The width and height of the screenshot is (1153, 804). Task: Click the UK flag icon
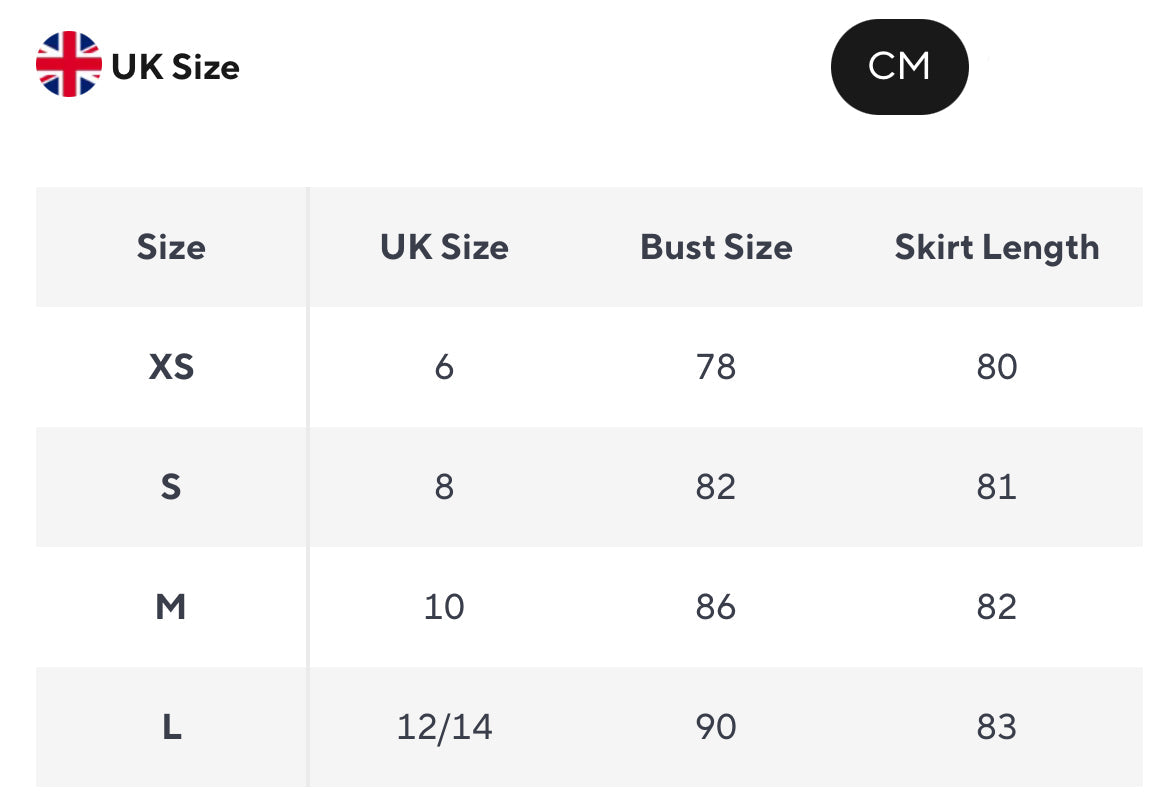68,65
